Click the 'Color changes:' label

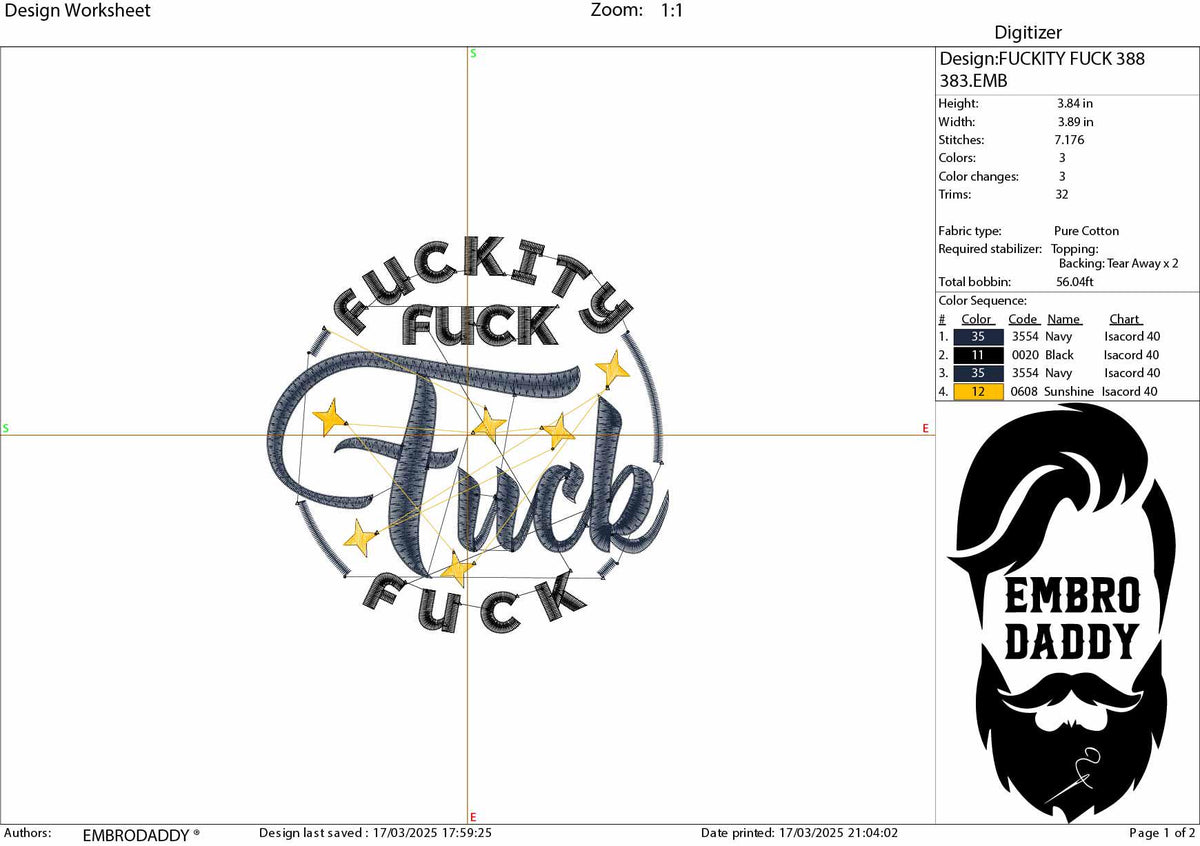pos(978,177)
